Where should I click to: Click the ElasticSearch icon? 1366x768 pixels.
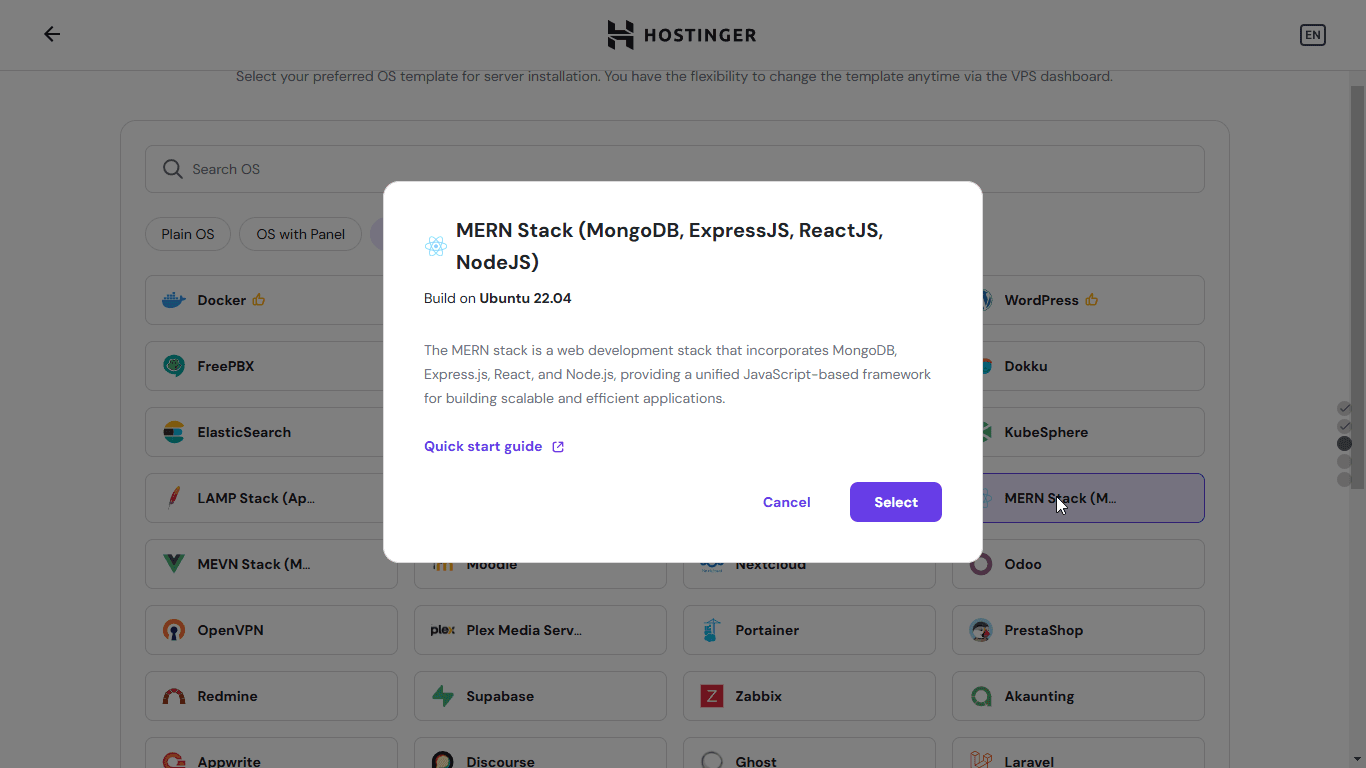coord(174,432)
